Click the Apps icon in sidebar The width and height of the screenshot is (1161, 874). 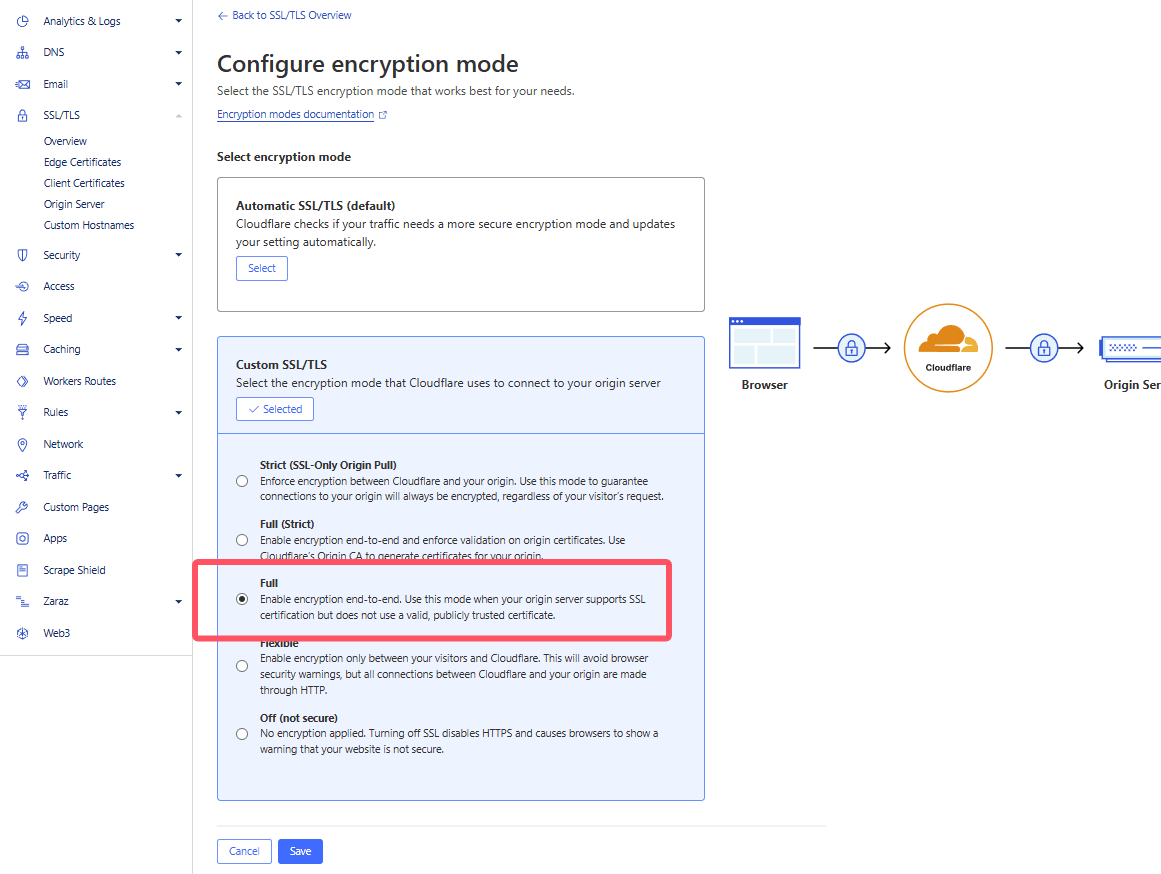22,538
